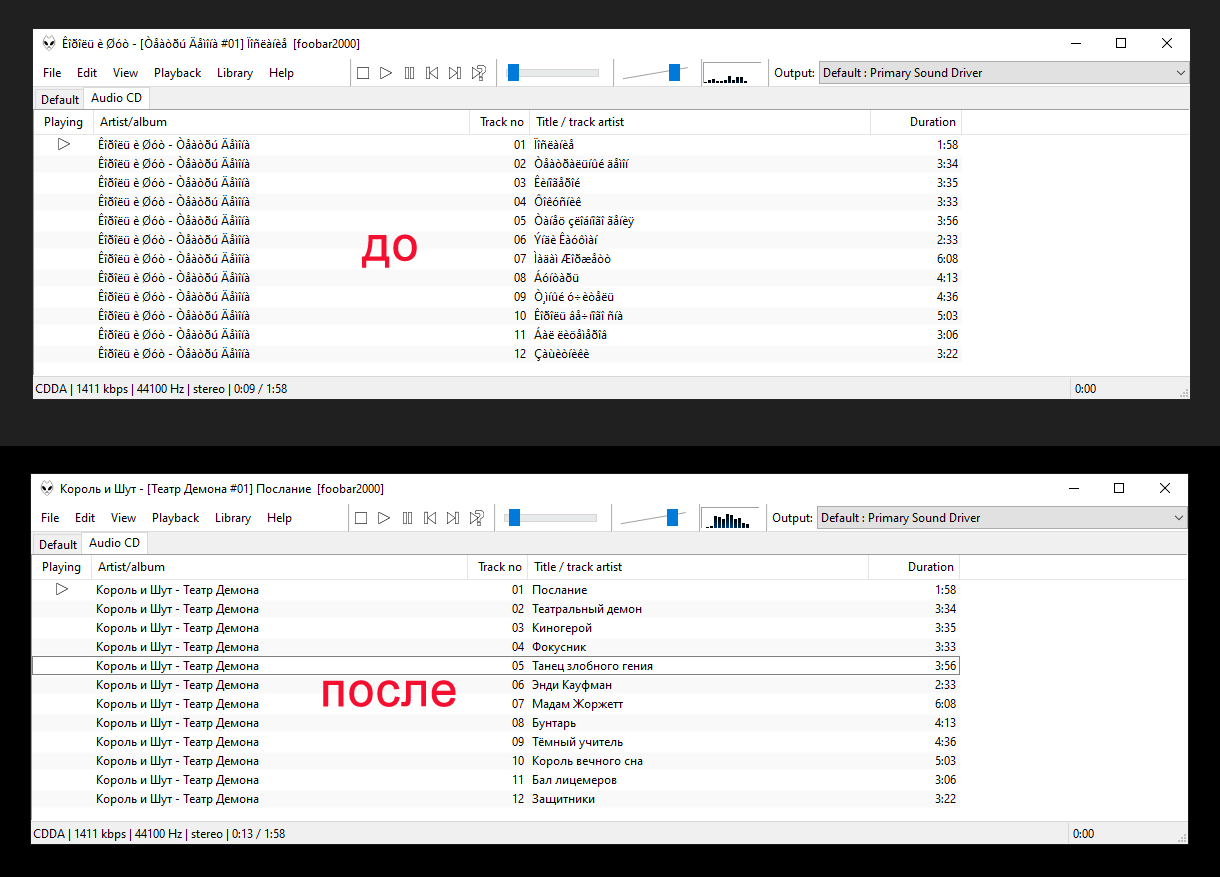The height and width of the screenshot is (877, 1220).
Task: Open the Library menu in the top window
Action: [x=235, y=73]
